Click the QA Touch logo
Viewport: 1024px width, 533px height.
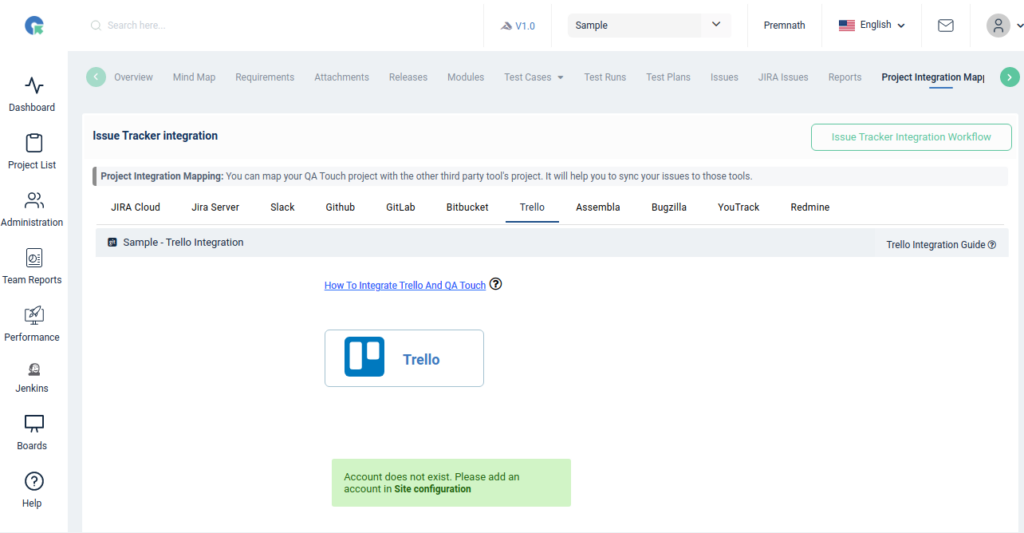point(34,26)
